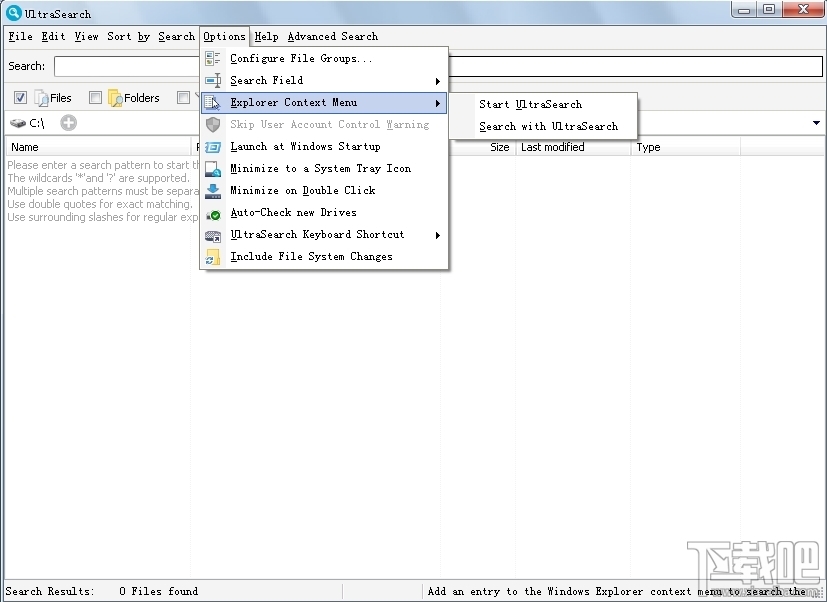The image size is (827, 602).
Task: Toggle the Files checkbox
Action: [x=20, y=98]
